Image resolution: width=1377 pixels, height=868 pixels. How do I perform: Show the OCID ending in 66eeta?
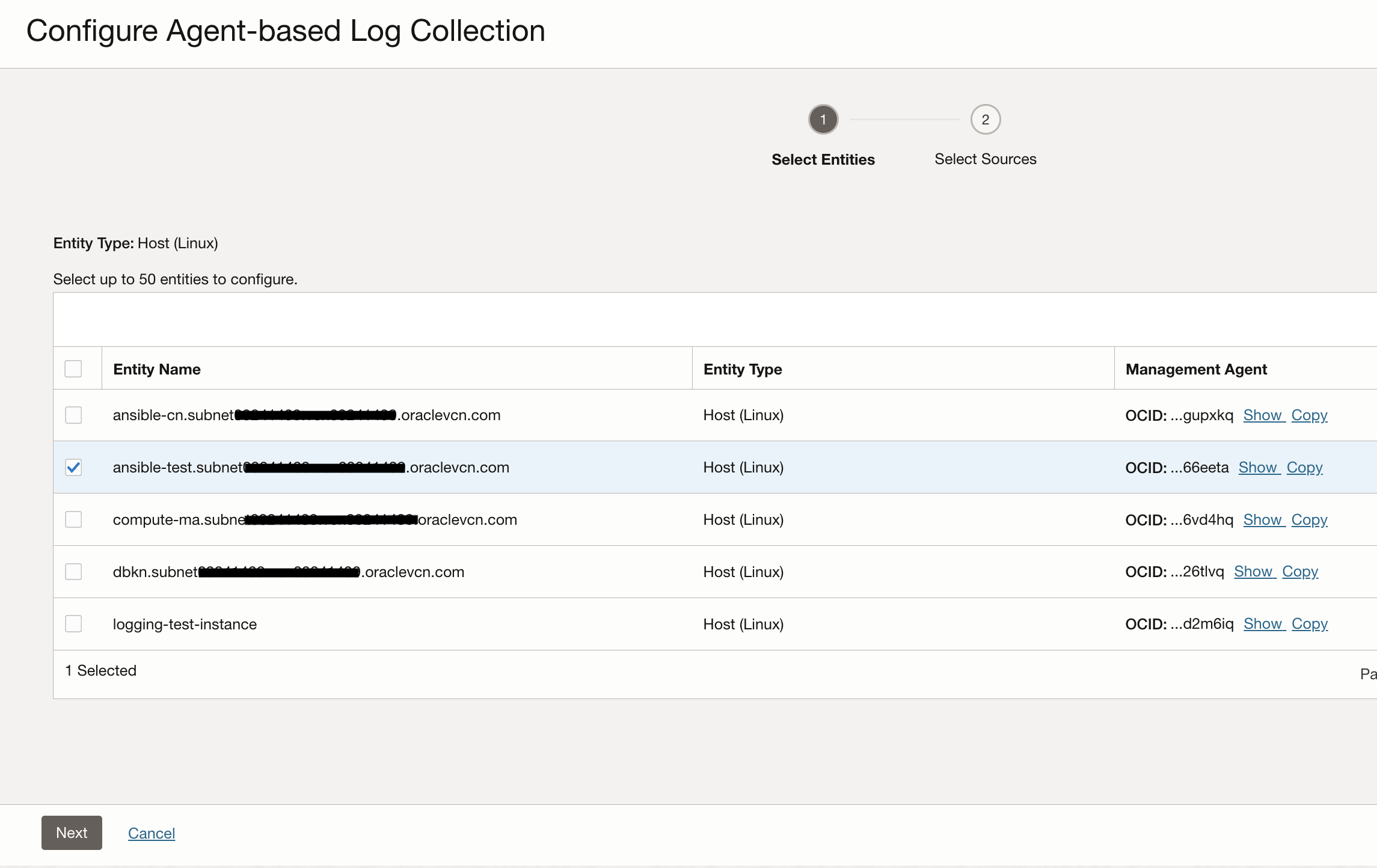(1258, 468)
